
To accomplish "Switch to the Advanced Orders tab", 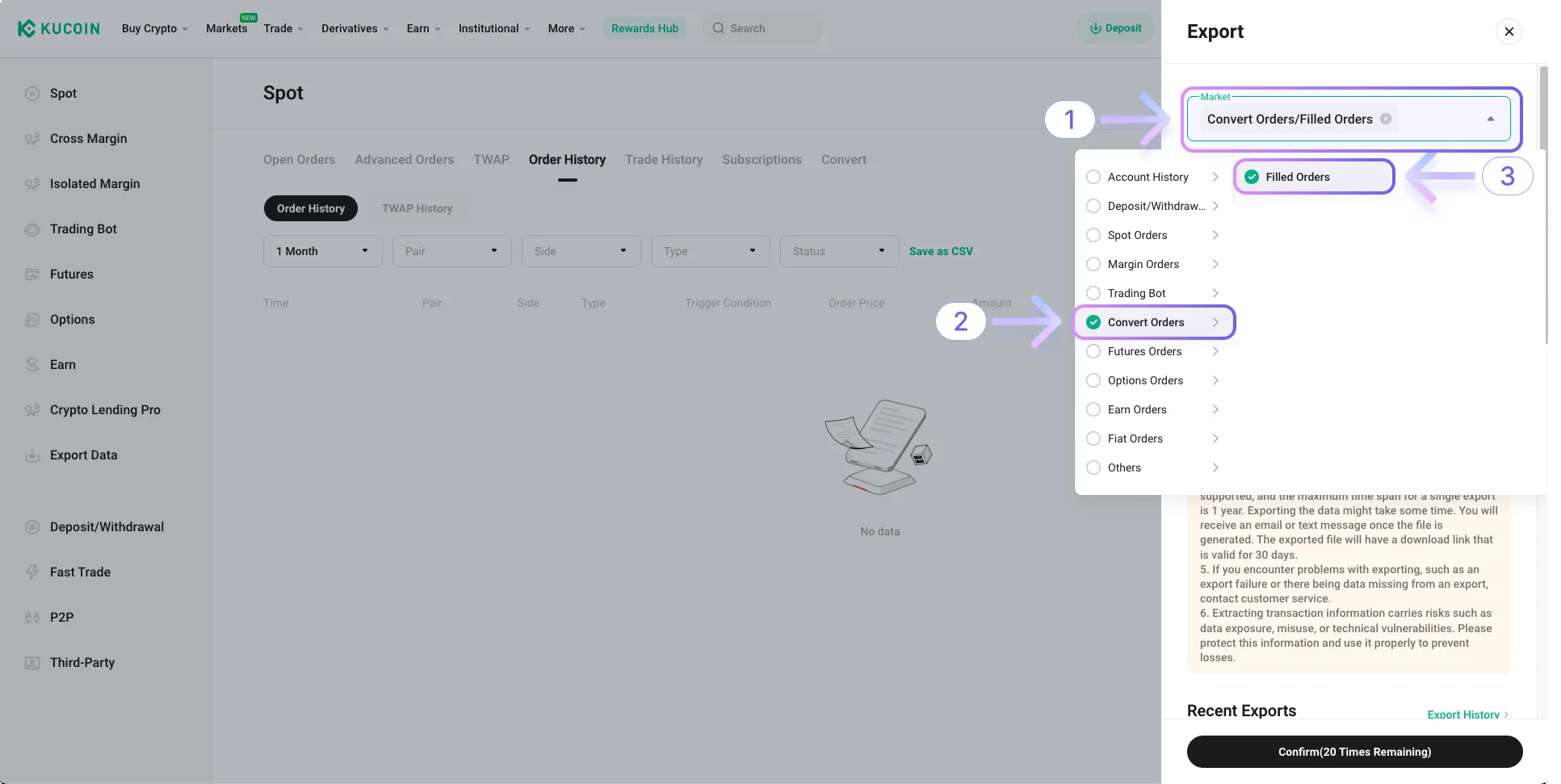I will (405, 160).
